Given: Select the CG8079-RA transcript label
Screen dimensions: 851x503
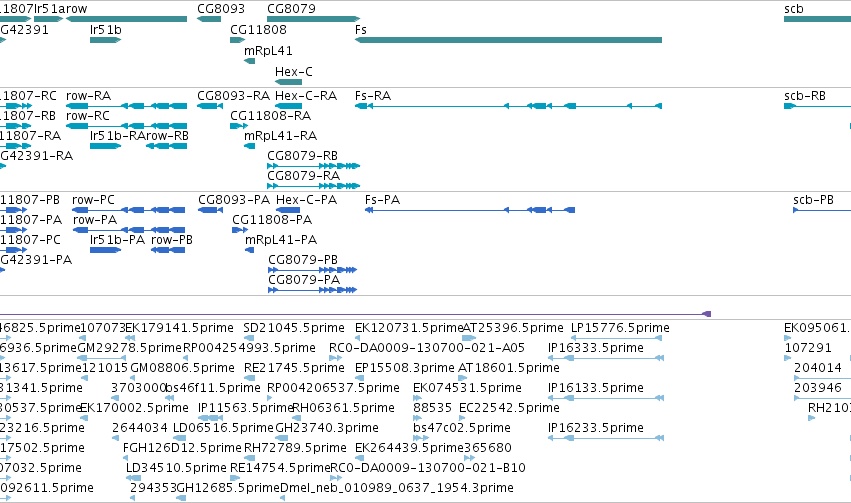Looking at the screenshot, I should [x=303, y=176].
